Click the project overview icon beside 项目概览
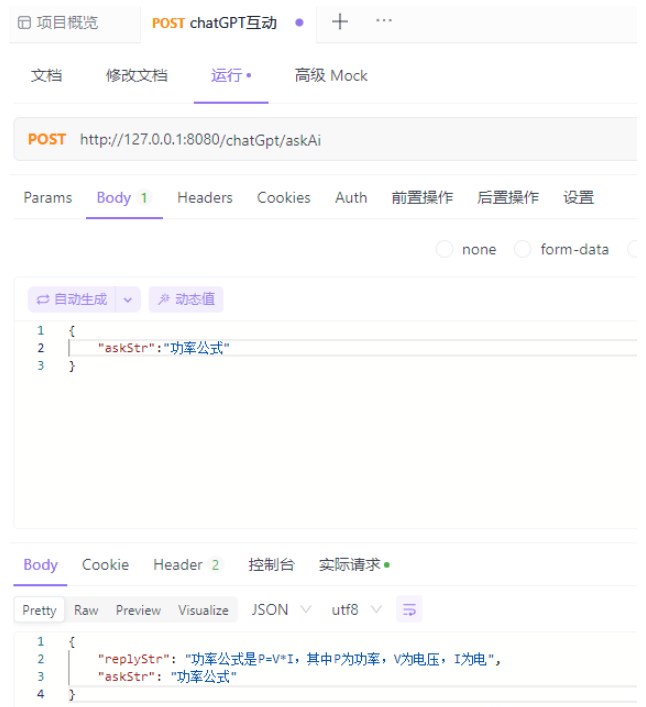The height and width of the screenshot is (707, 646). click(x=24, y=23)
